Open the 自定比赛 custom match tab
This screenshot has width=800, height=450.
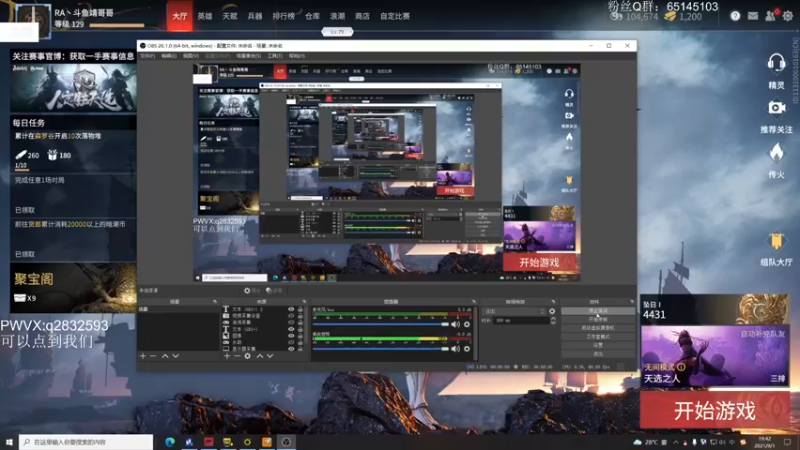(395, 16)
